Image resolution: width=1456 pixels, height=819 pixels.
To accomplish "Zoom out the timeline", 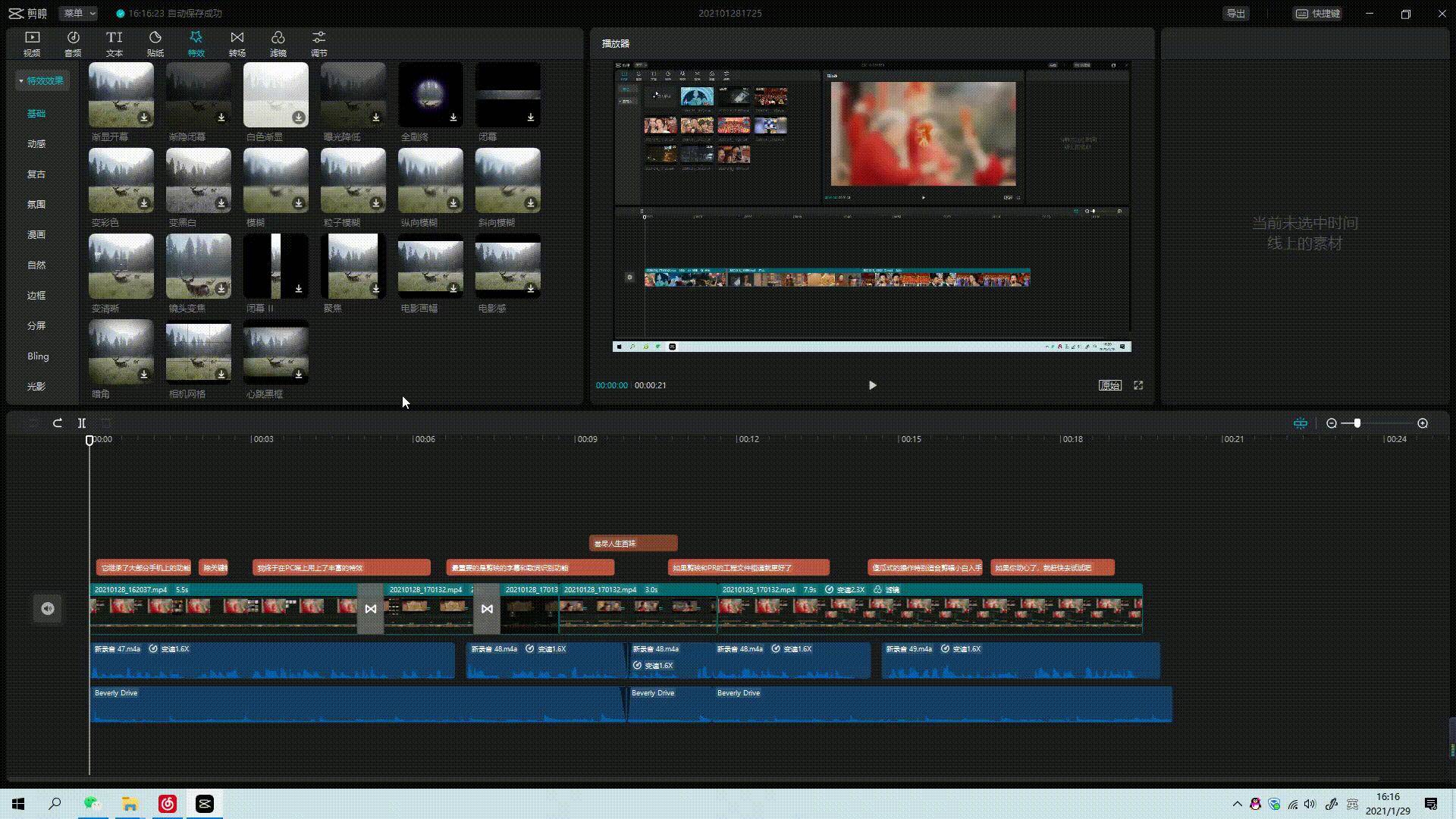I will tap(1332, 423).
